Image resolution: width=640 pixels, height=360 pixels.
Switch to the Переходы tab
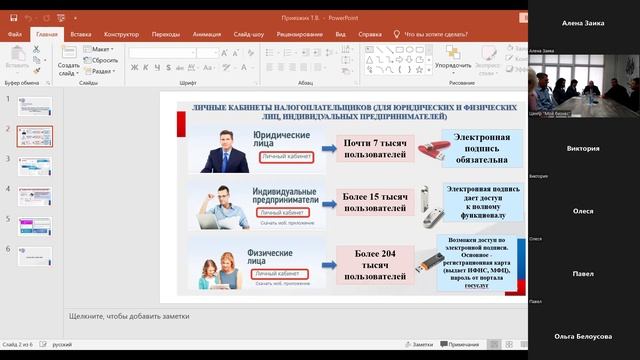pos(166,34)
